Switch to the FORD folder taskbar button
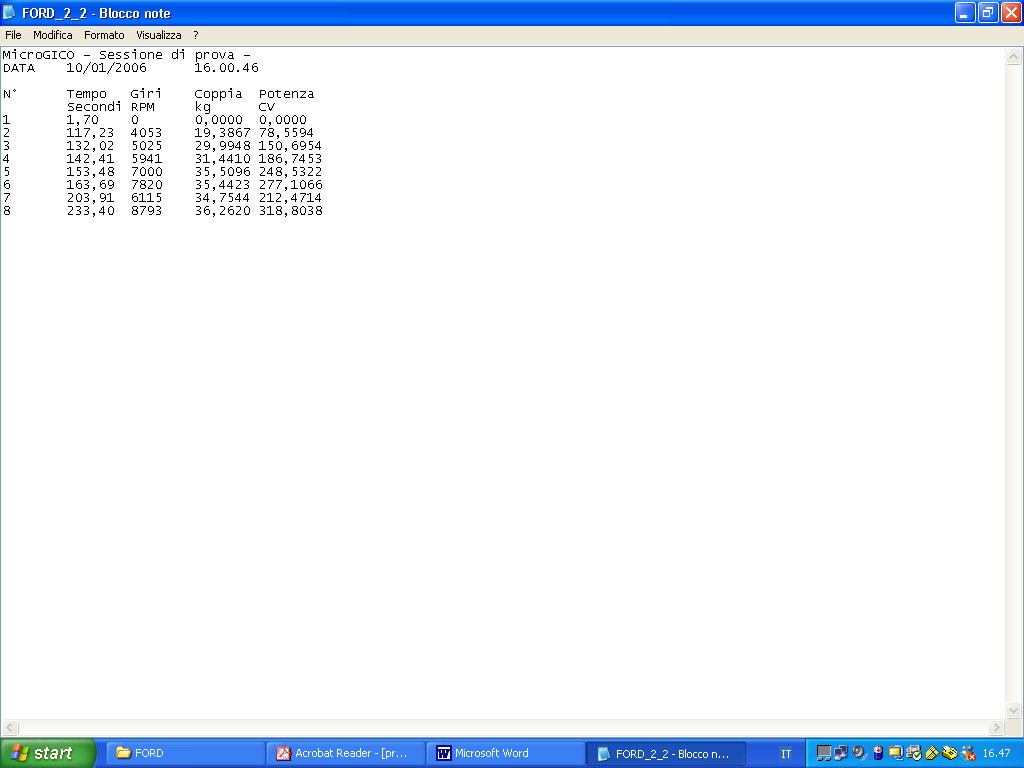Screen dimensions: 1024x768 pos(185,753)
